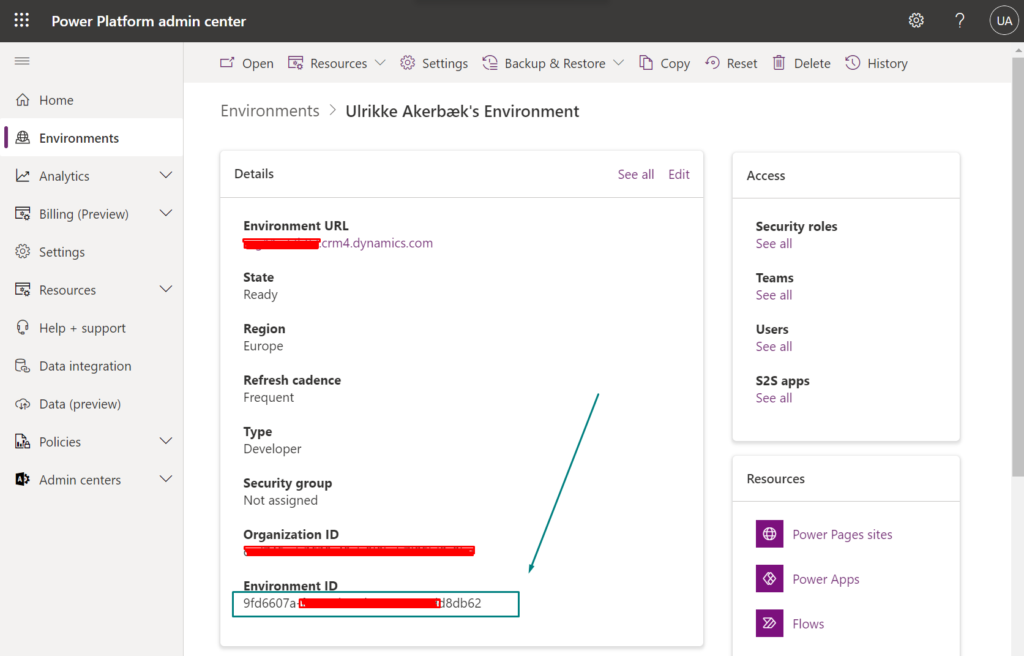
Task: Click the 'Not assigned' security group value
Action: 280,500
